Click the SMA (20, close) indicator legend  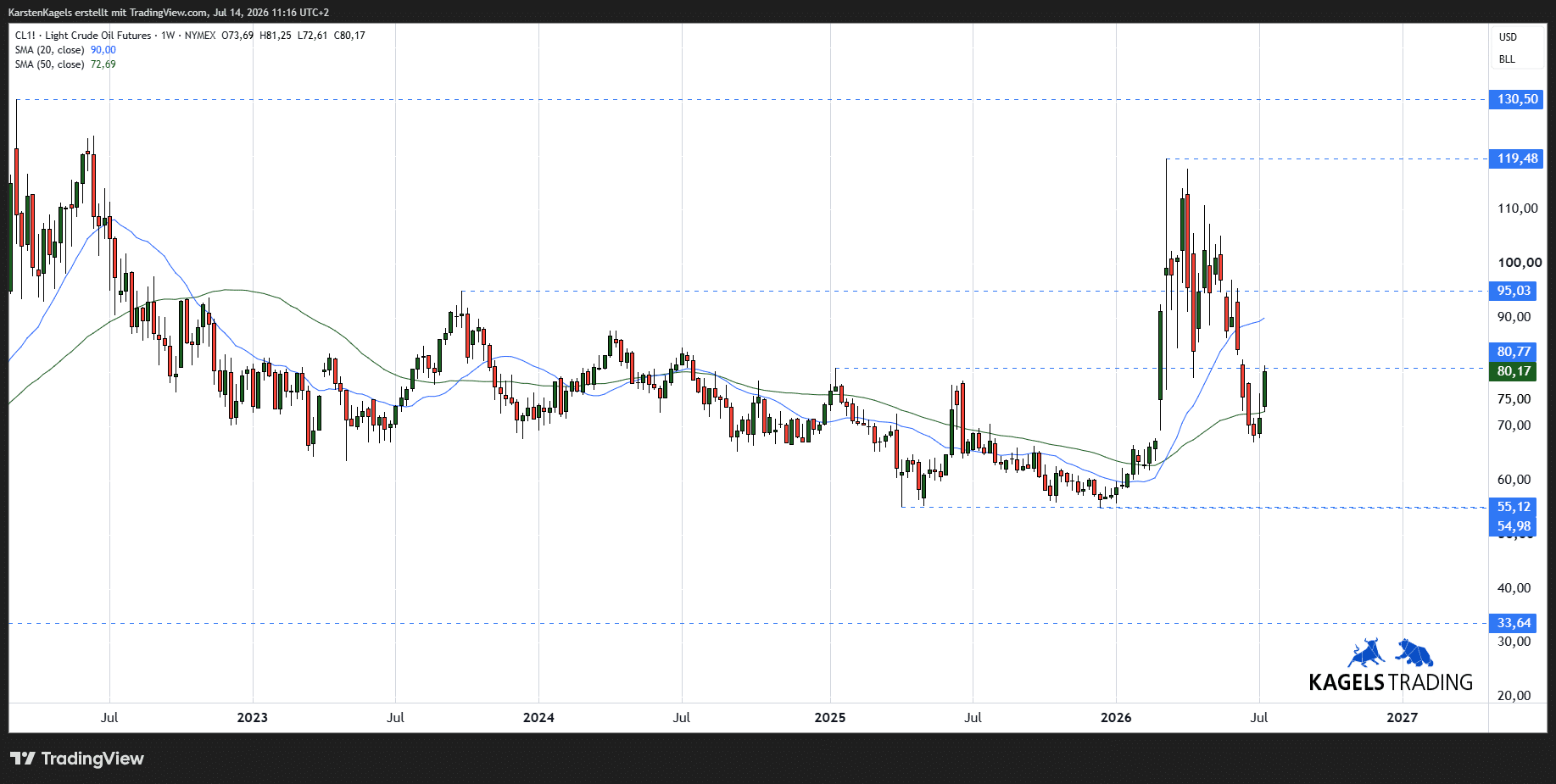(x=49, y=50)
